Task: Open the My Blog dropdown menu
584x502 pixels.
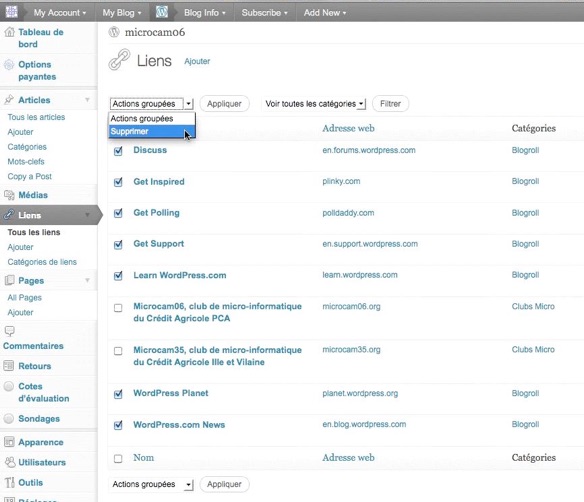Action: click(x=122, y=13)
